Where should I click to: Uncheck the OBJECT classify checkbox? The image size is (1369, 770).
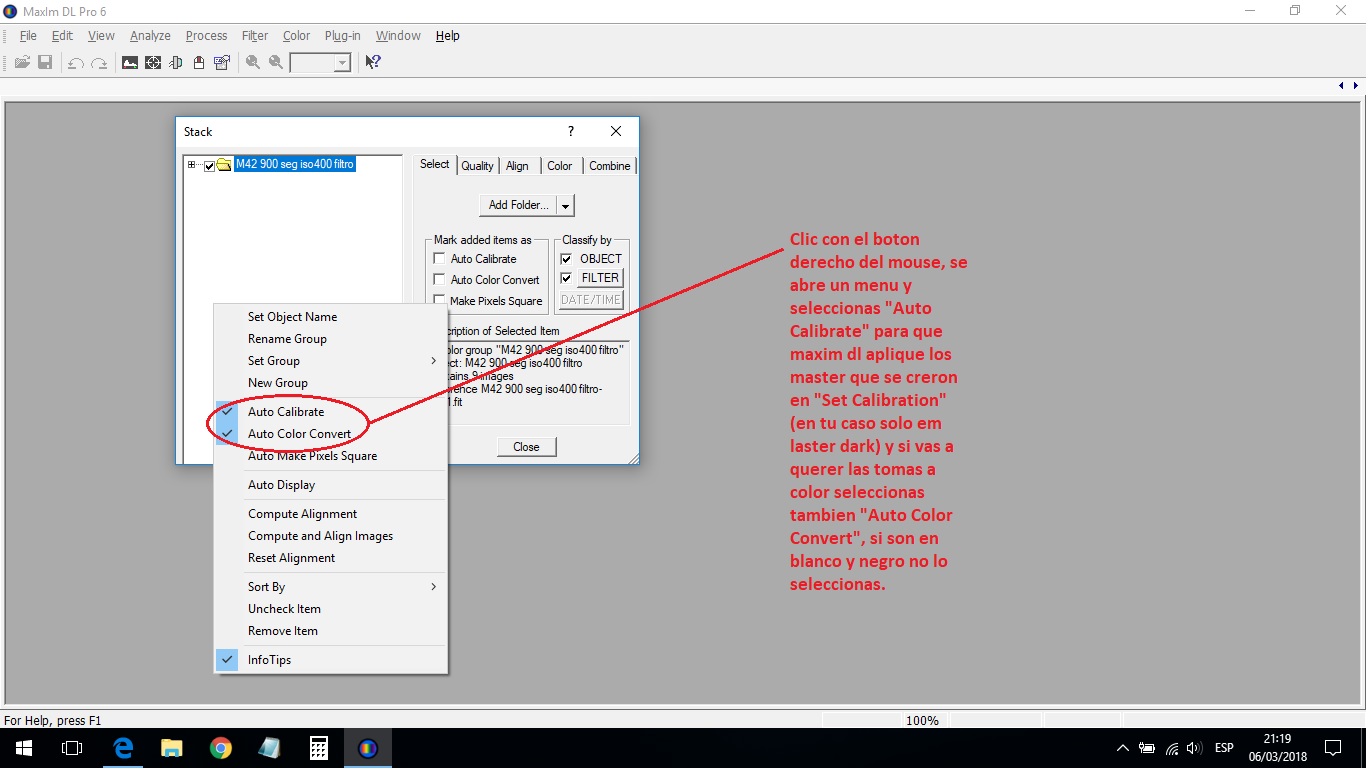[567, 258]
